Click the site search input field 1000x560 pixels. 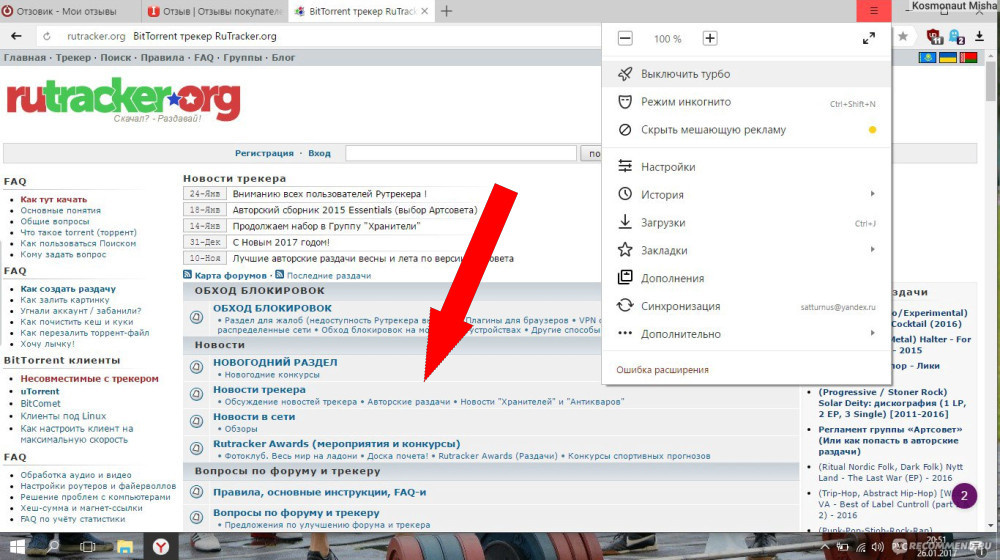click(x=461, y=153)
